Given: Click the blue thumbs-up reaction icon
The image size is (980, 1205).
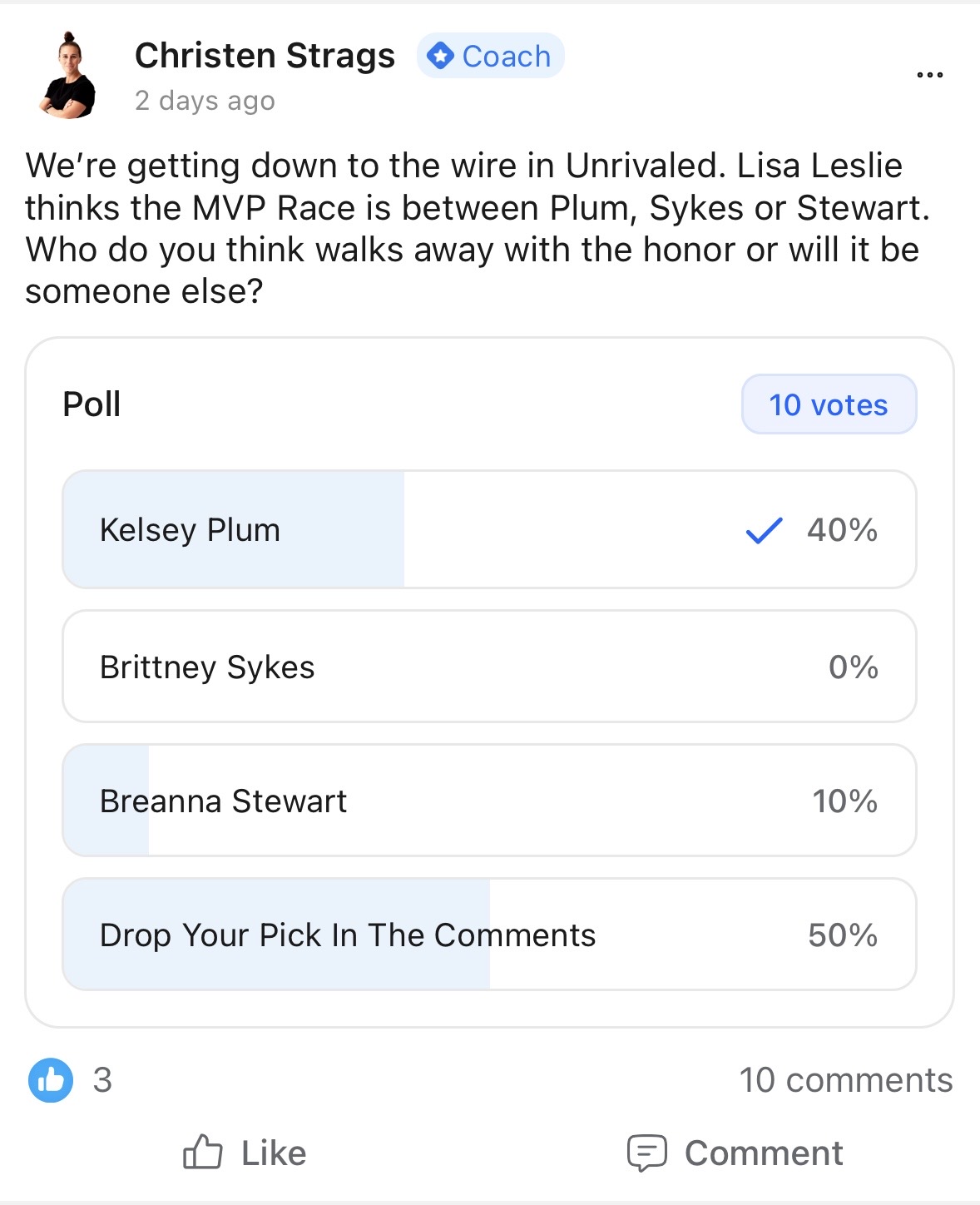Looking at the screenshot, I should pyautogui.click(x=50, y=1081).
